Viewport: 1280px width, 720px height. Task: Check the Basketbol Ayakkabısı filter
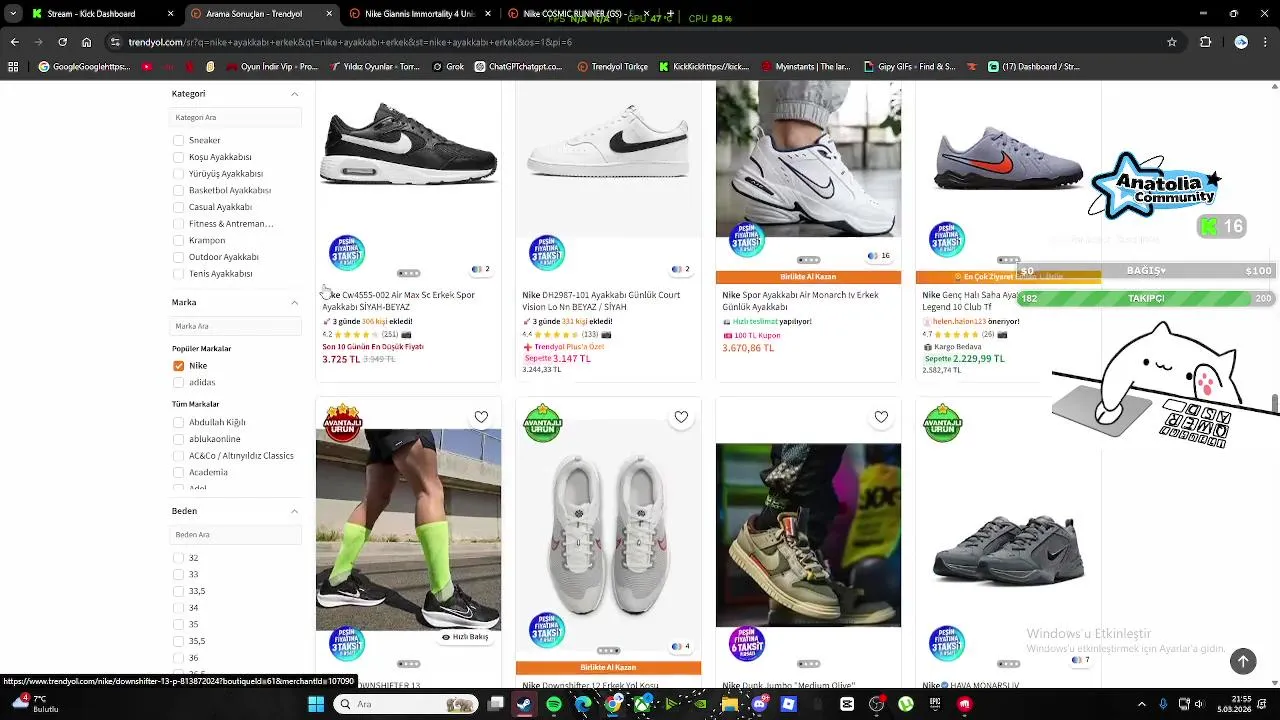click(x=179, y=190)
